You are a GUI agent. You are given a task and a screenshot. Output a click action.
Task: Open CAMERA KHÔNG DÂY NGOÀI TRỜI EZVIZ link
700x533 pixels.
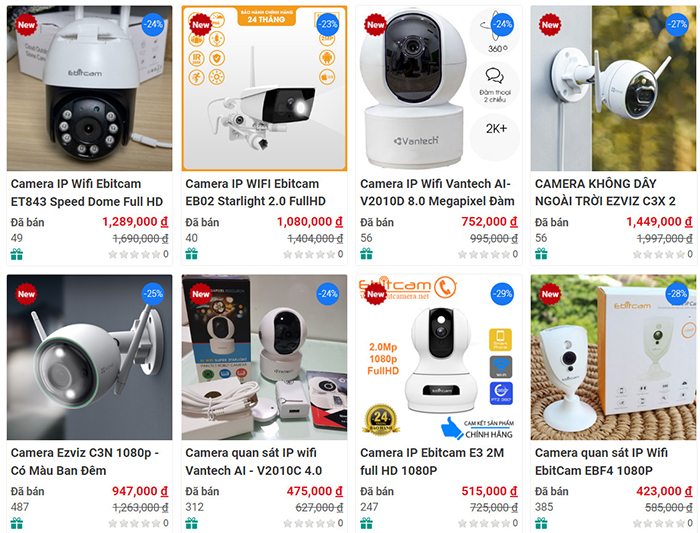click(605, 192)
